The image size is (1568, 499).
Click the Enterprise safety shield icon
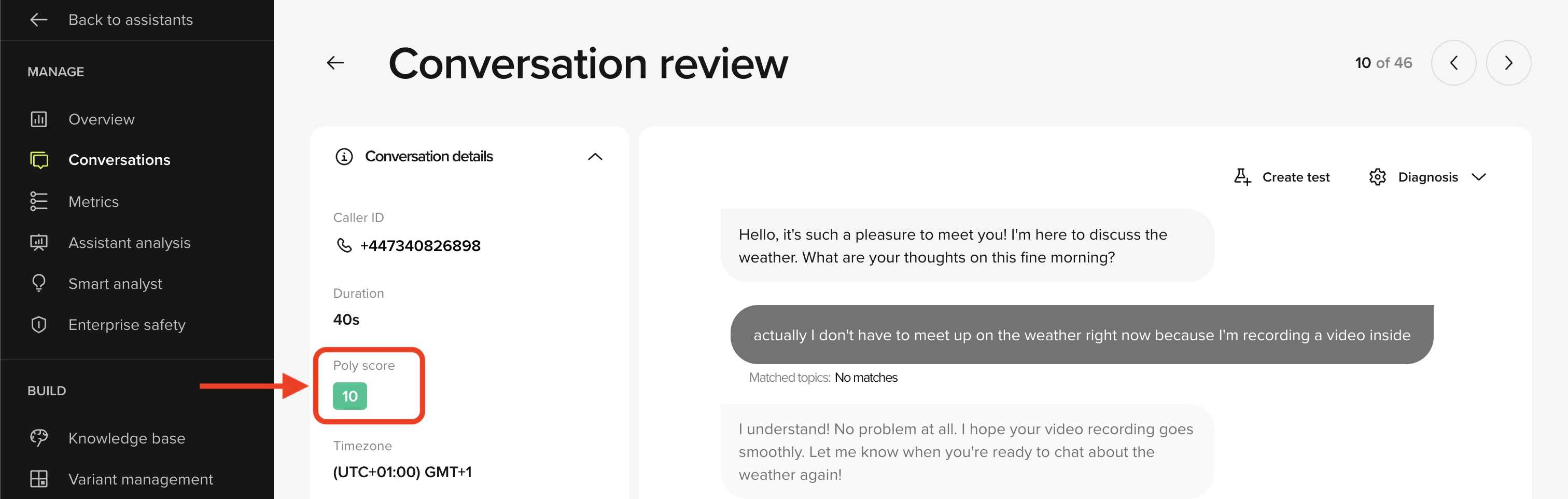(x=39, y=325)
